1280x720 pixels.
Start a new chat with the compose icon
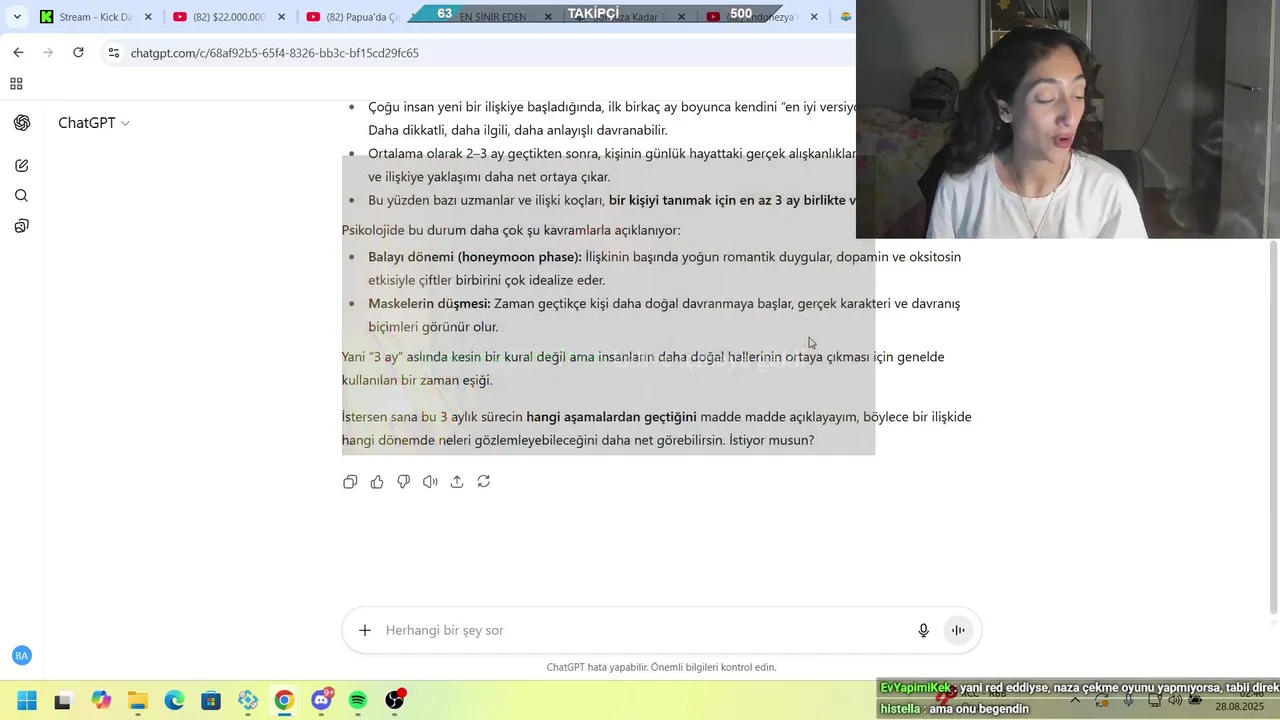(22, 165)
